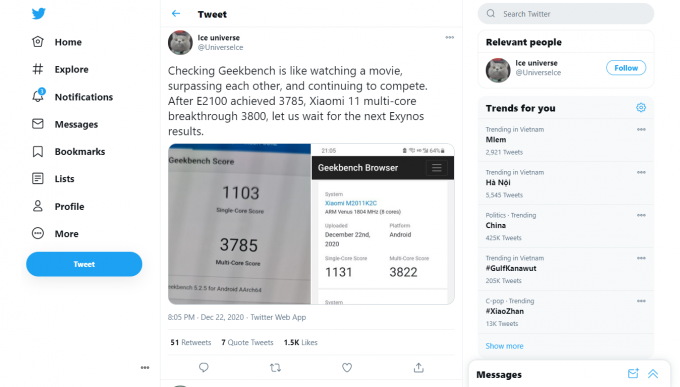
Task: Follow Ice universe
Action: coord(626,68)
